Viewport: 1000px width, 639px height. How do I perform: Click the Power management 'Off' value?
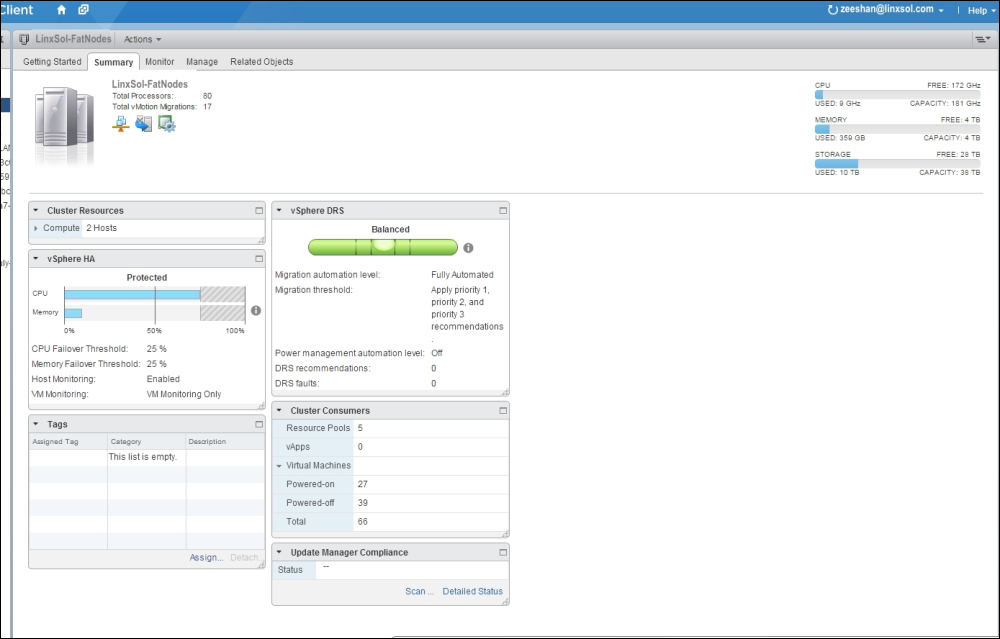pos(437,353)
